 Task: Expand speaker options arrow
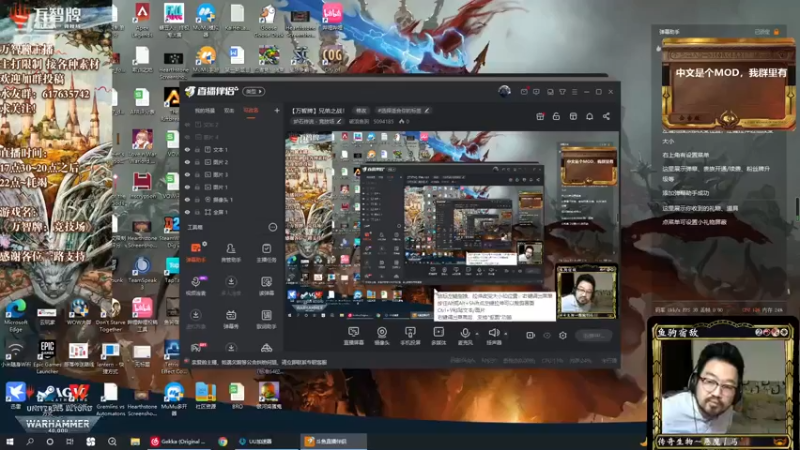(506, 334)
